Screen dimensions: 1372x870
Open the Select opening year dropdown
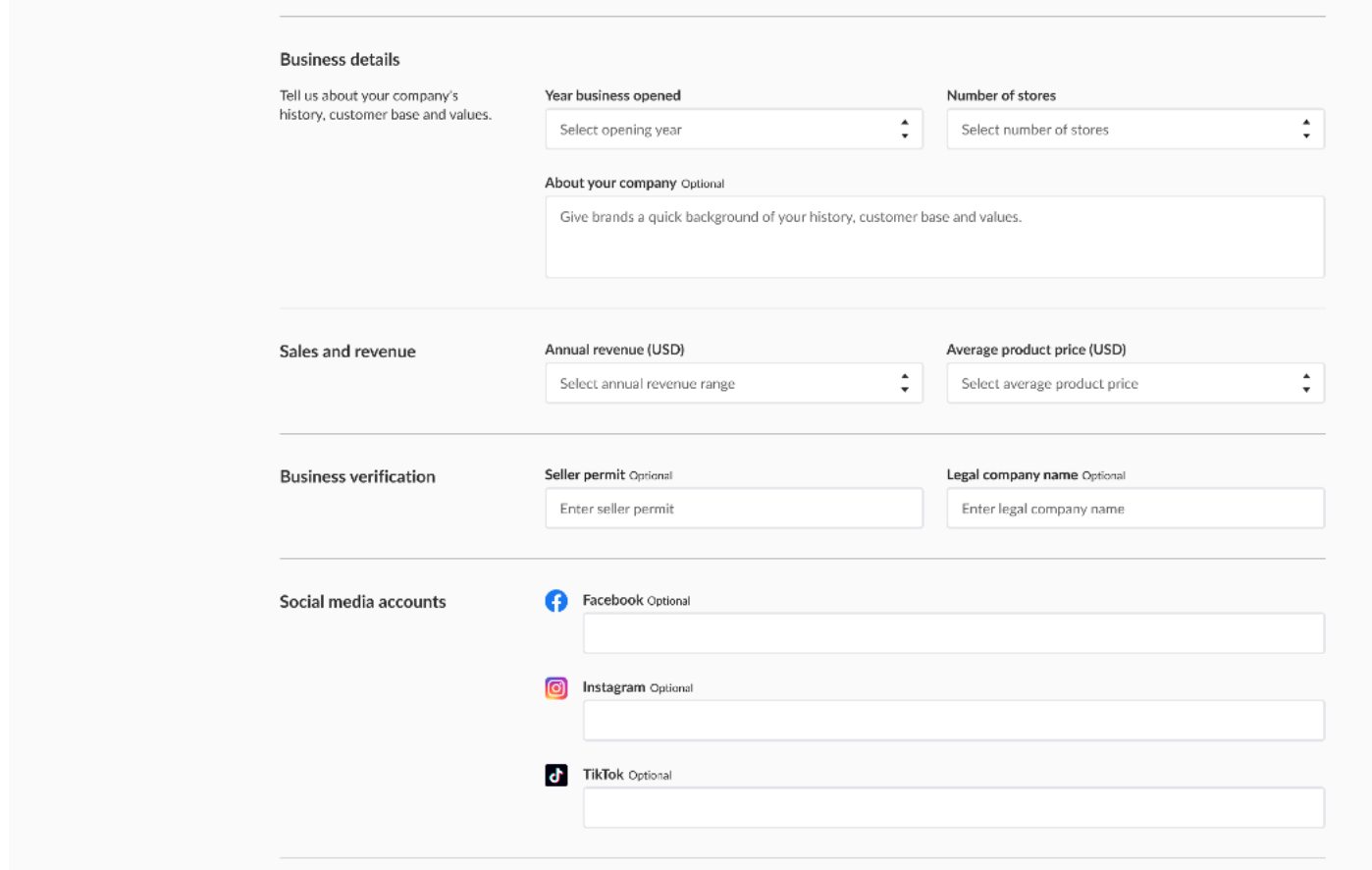click(721, 130)
